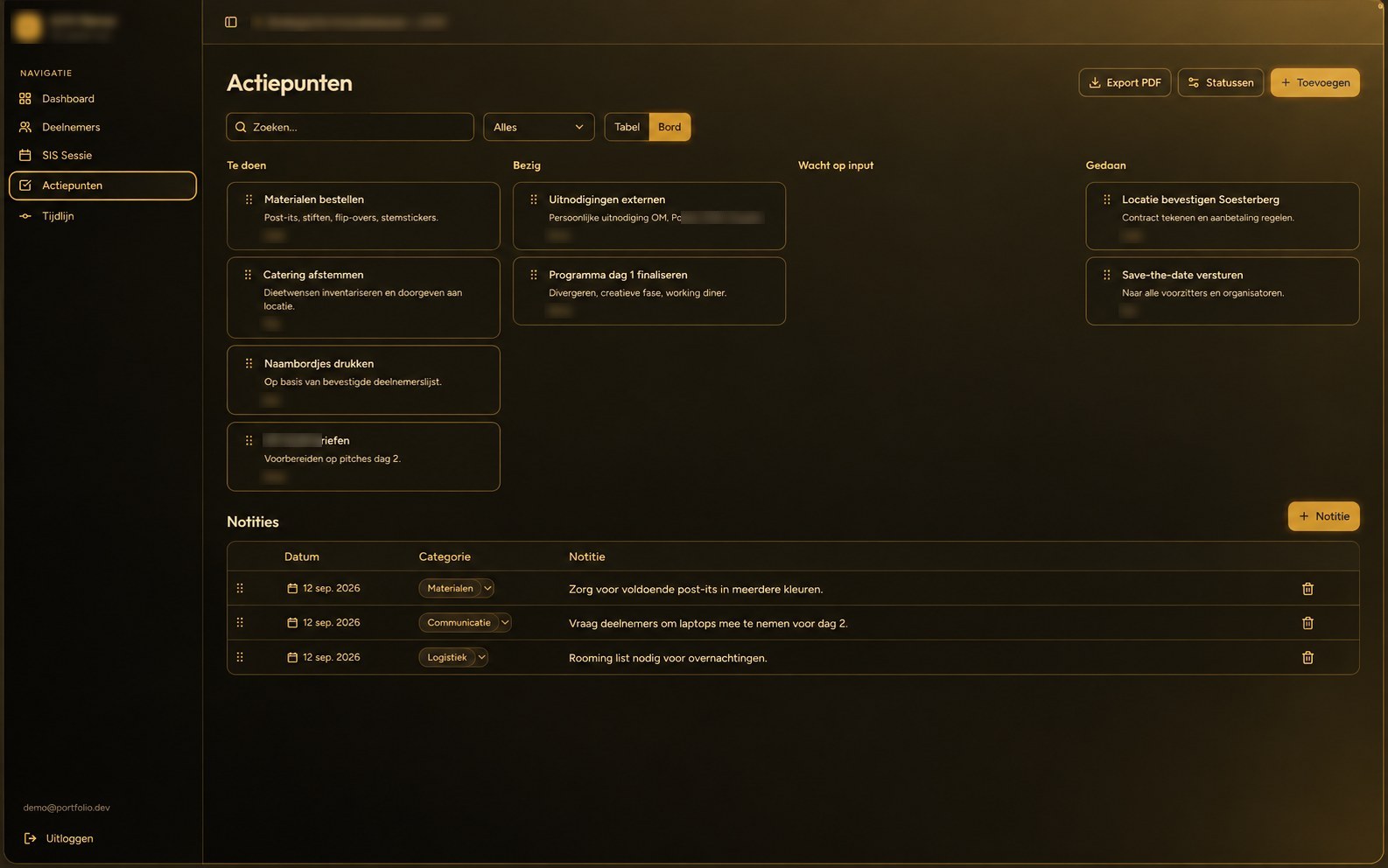This screenshot has height=868, width=1388.
Task: Select the Actiepunten sidebar item
Action: pyautogui.click(x=102, y=185)
